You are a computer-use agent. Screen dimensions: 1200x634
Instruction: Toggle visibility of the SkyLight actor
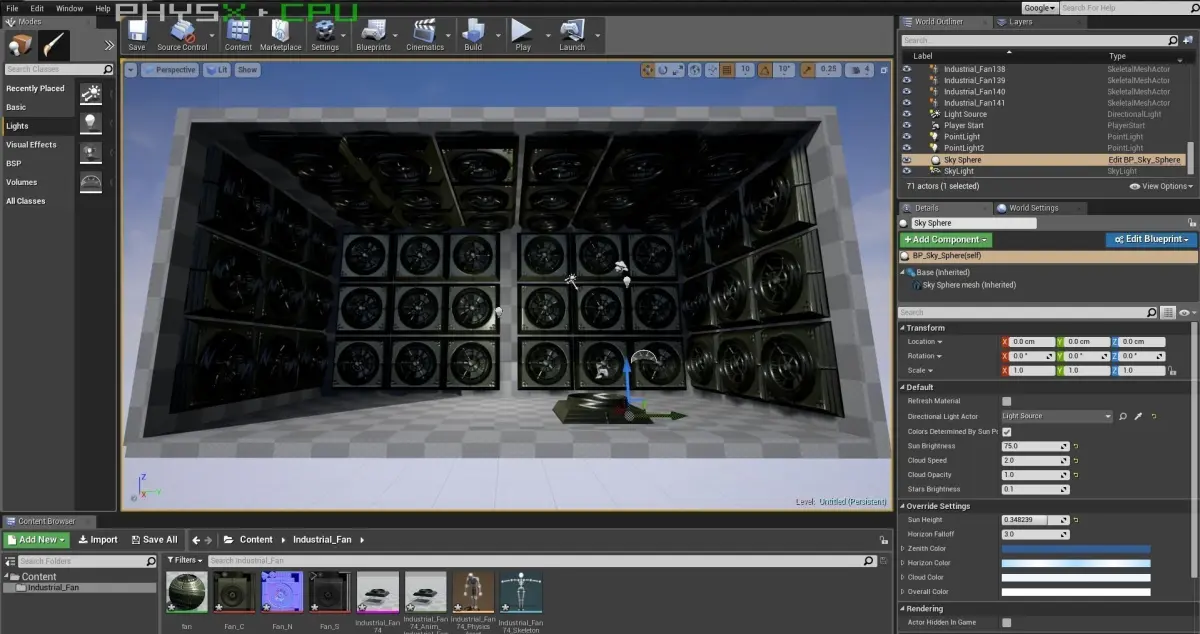[908, 171]
